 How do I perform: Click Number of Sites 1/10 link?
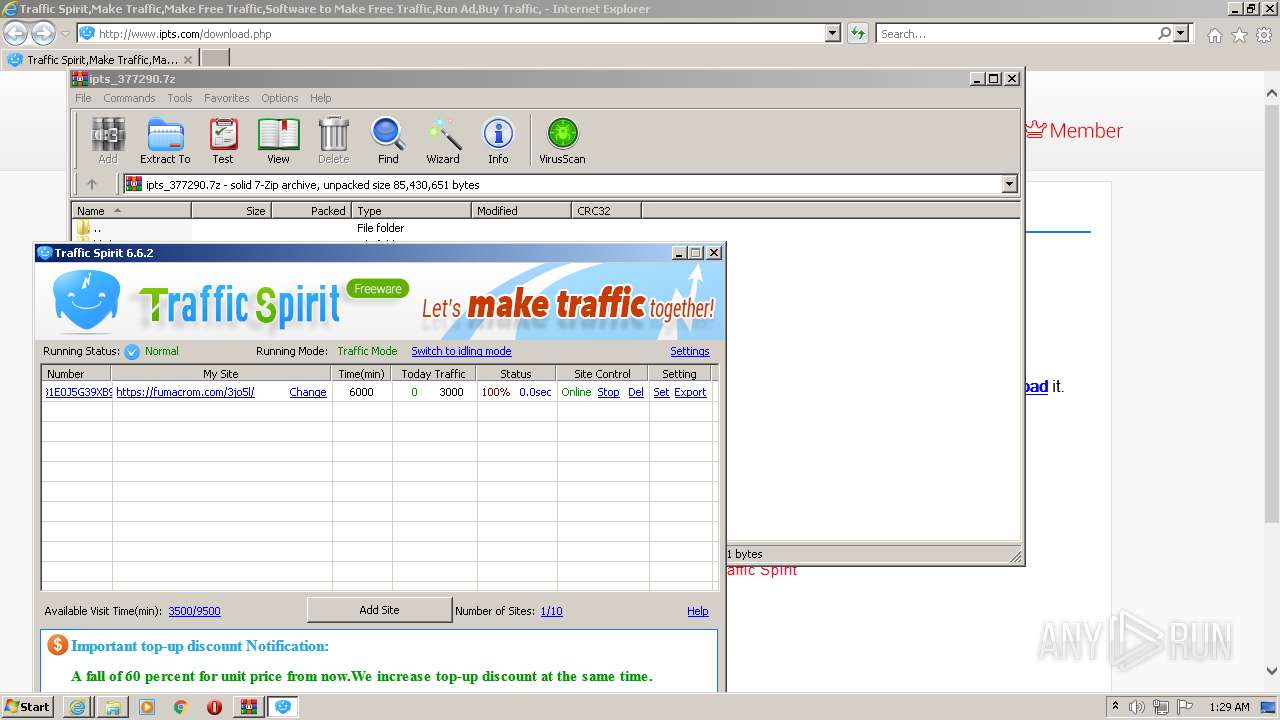click(x=552, y=611)
